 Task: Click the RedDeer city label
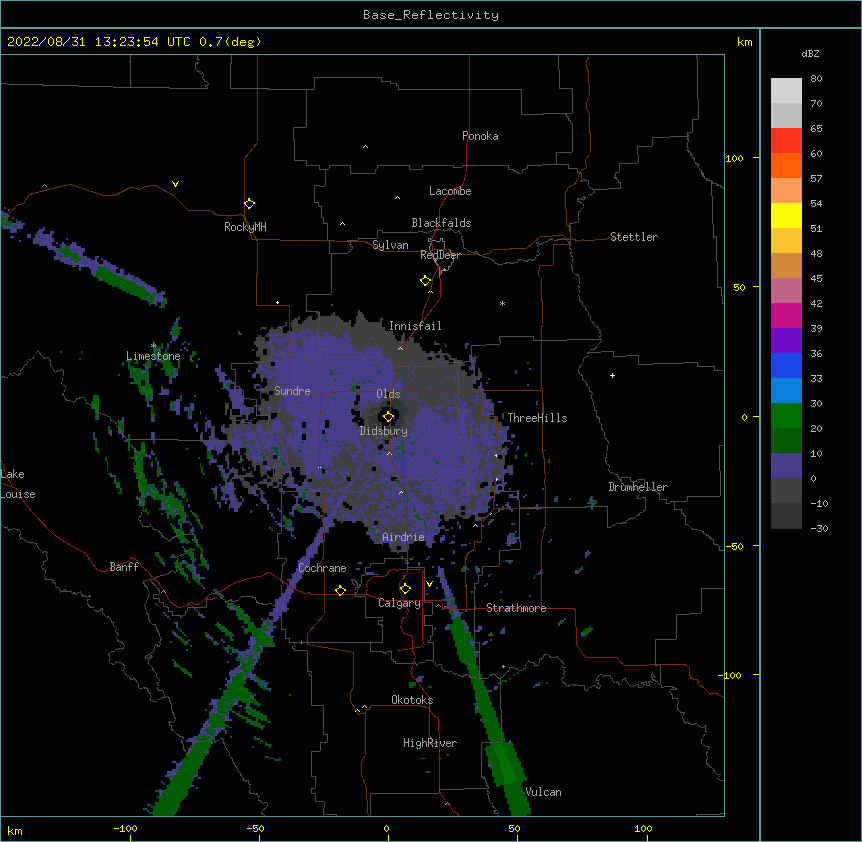[440, 255]
